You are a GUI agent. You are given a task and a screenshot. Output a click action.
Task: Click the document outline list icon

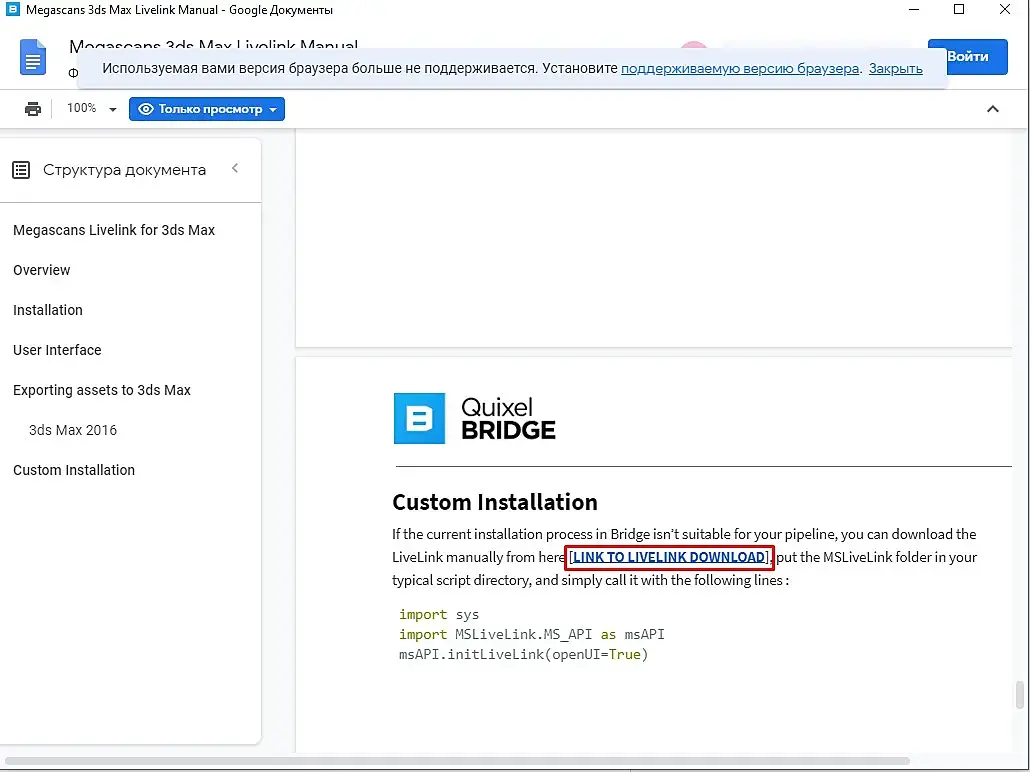click(x=21, y=170)
